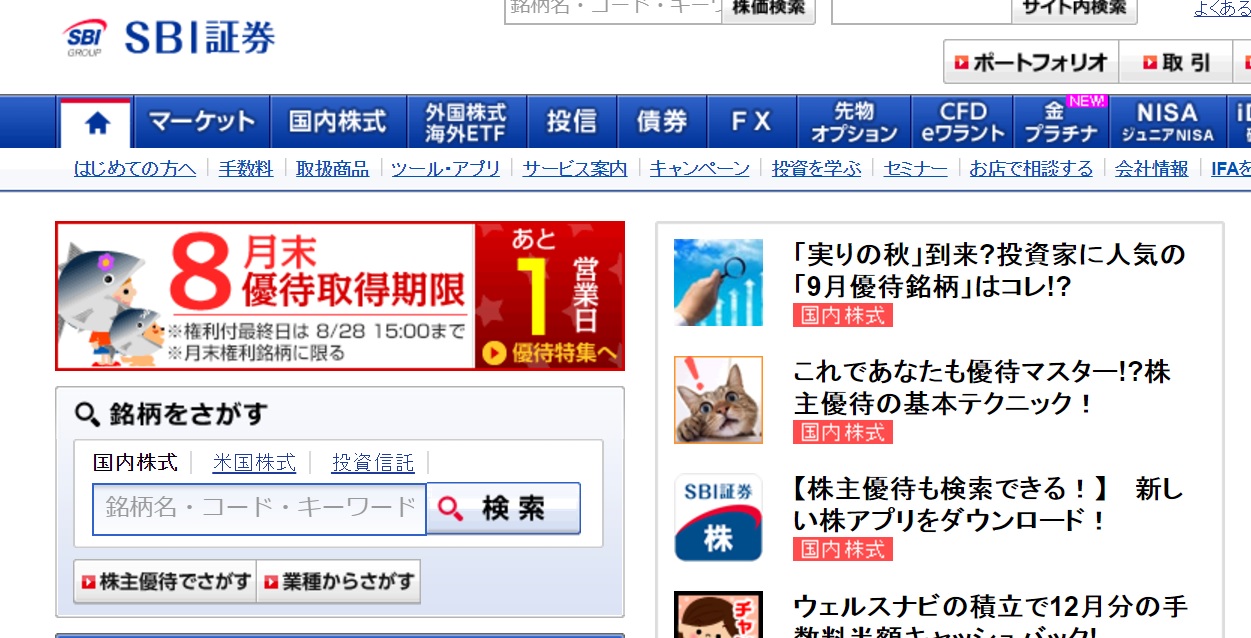Open the 投資を学ぶ link
Image resolution: width=1251 pixels, height=638 pixels.
point(816,169)
